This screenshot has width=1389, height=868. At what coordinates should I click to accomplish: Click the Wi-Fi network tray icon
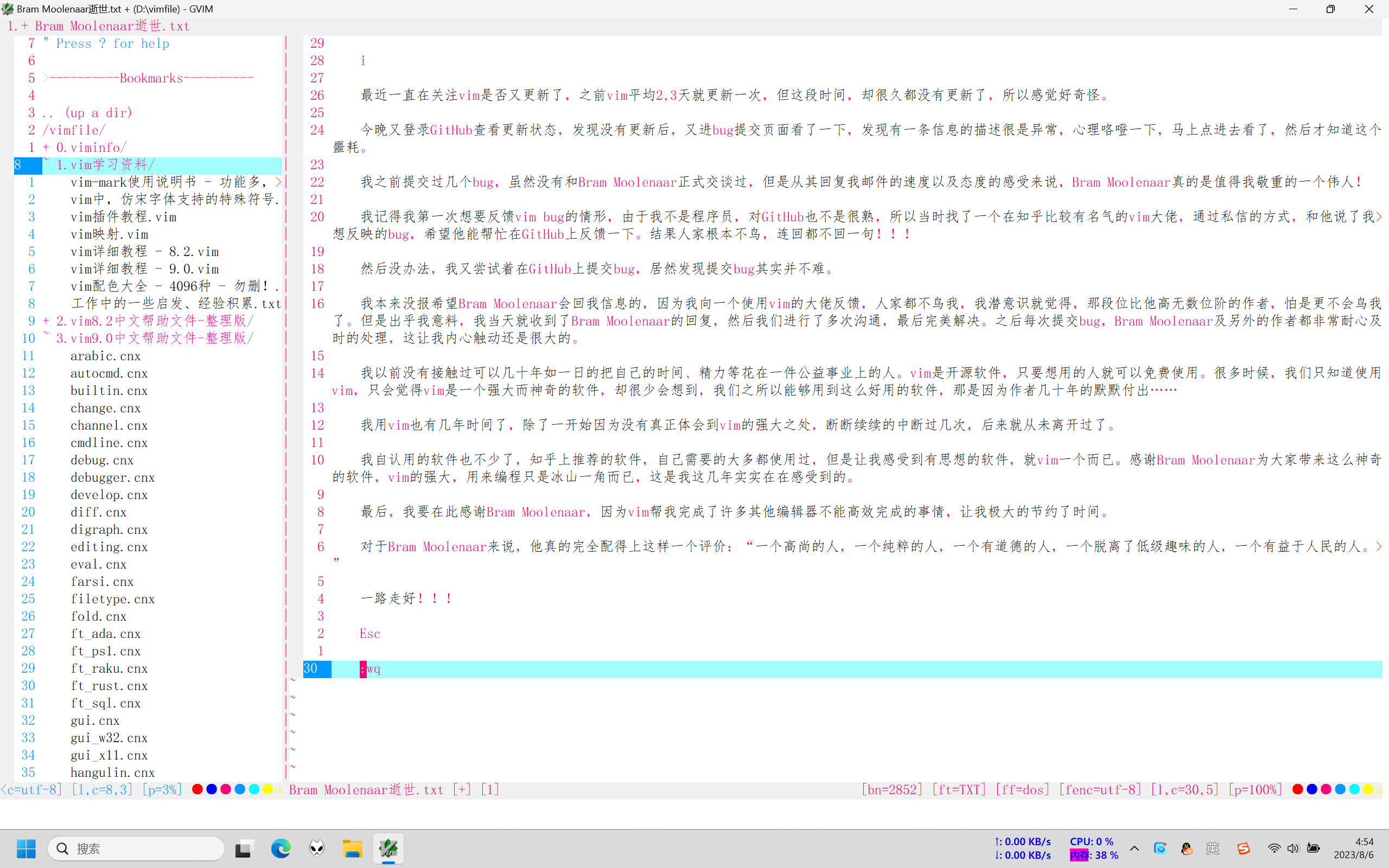pyautogui.click(x=1273, y=848)
